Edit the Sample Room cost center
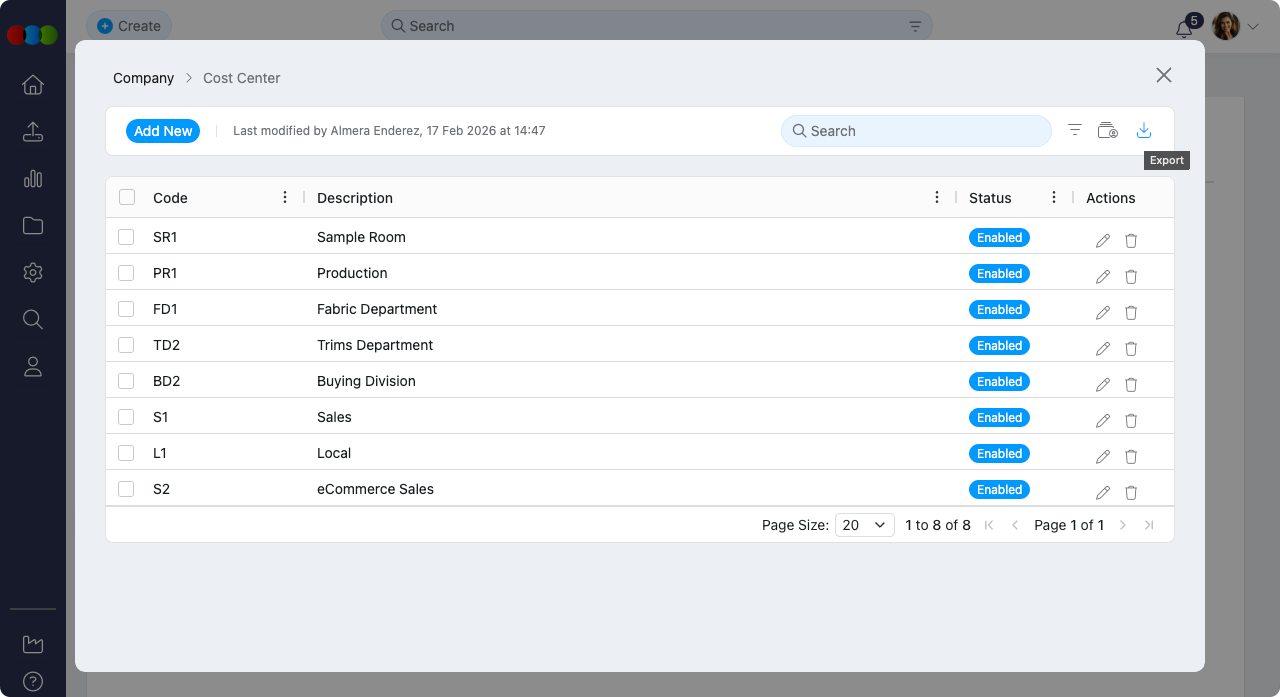The image size is (1280, 697). point(1103,240)
